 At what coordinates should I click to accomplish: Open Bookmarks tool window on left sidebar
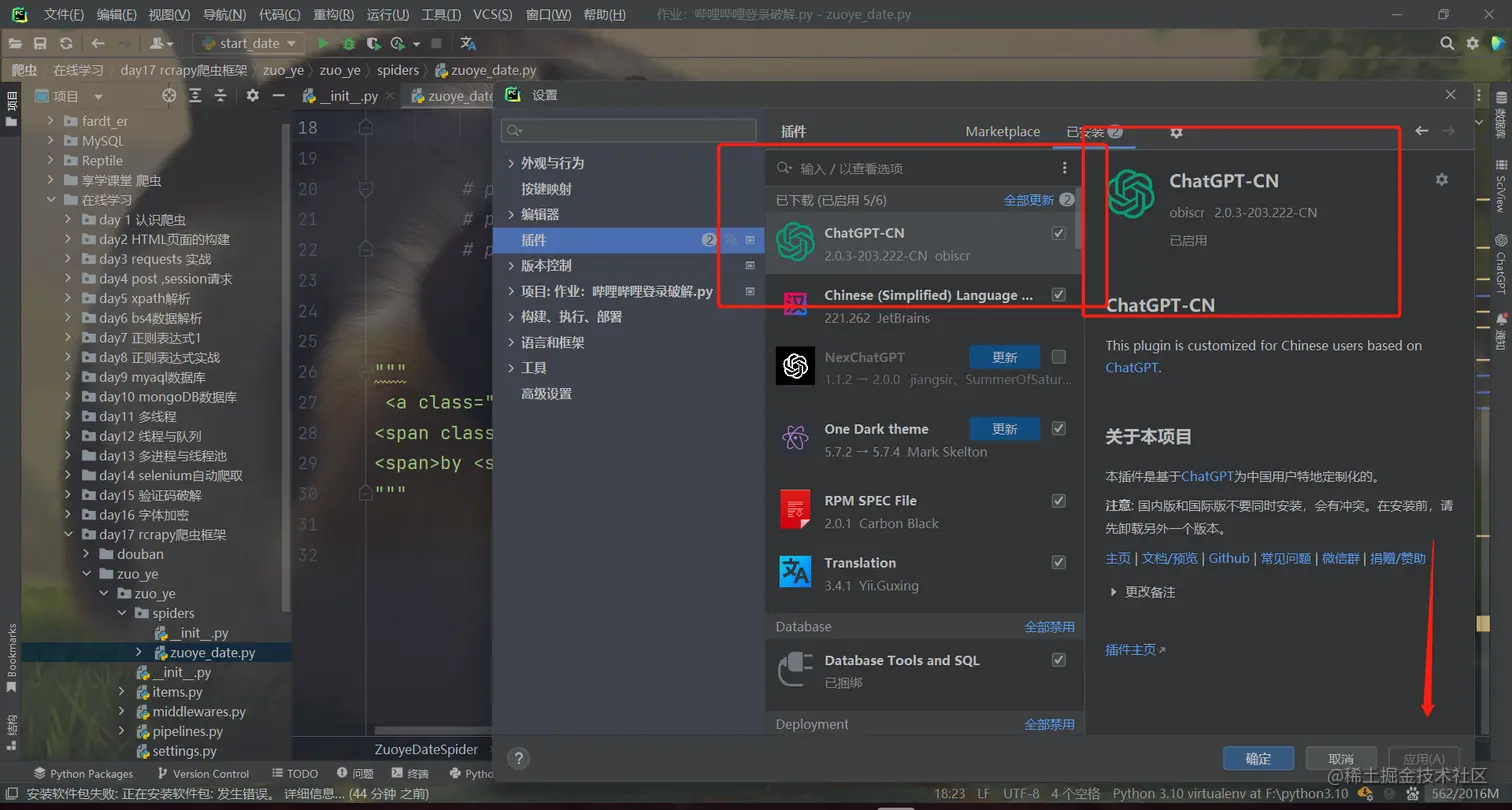click(12, 658)
